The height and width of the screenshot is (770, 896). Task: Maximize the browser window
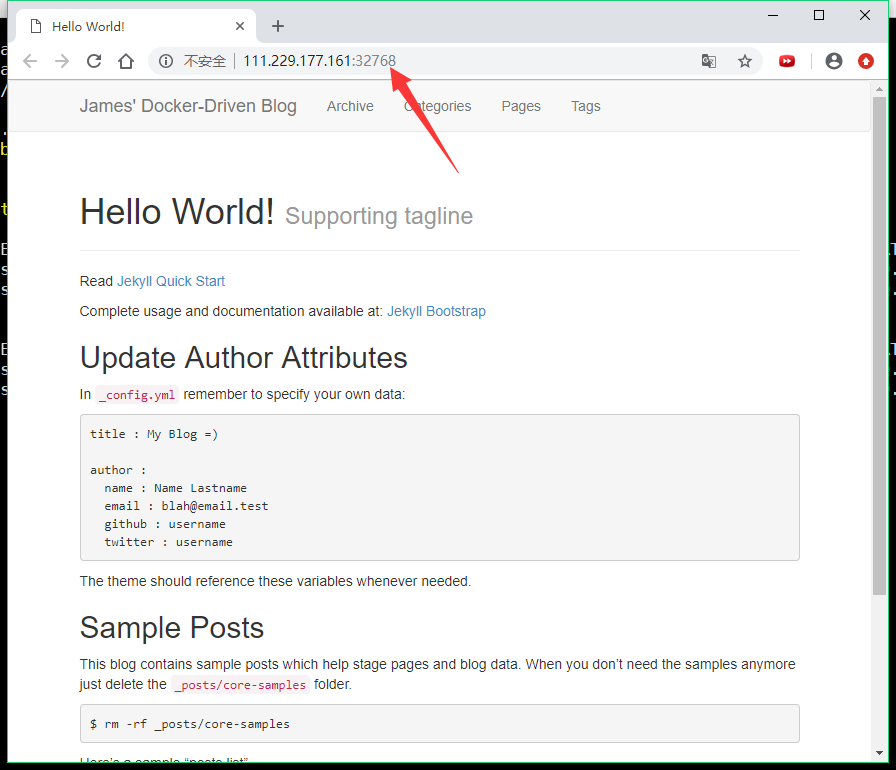coord(819,15)
